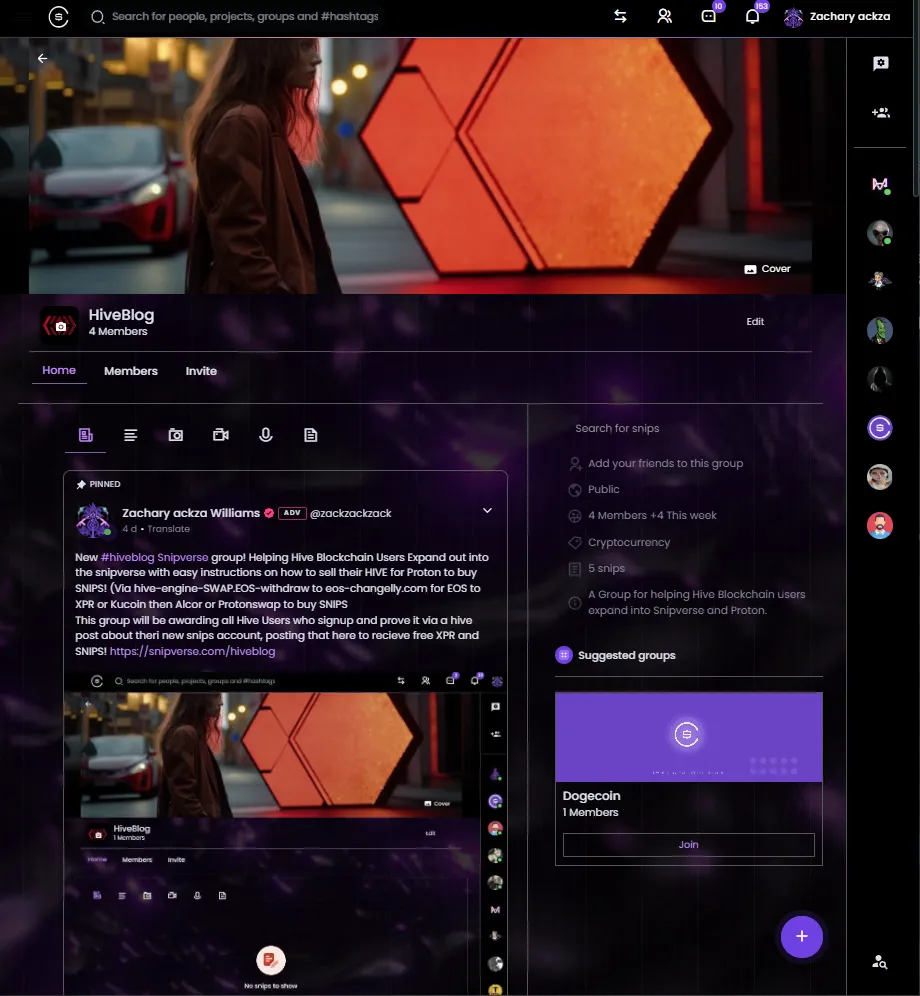
Task: Select the Home tab
Action: tap(58, 370)
